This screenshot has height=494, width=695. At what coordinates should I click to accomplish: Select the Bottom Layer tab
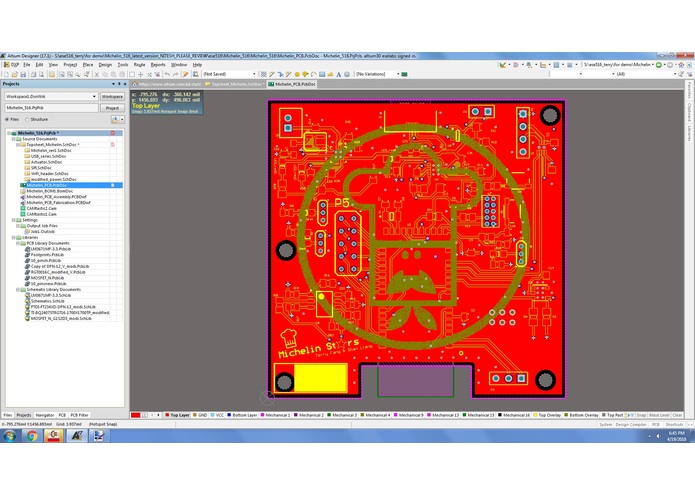coord(242,415)
